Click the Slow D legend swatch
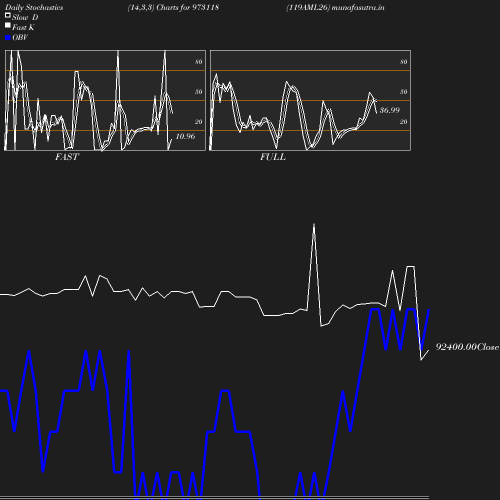The height and width of the screenshot is (500, 500). pos(8,15)
